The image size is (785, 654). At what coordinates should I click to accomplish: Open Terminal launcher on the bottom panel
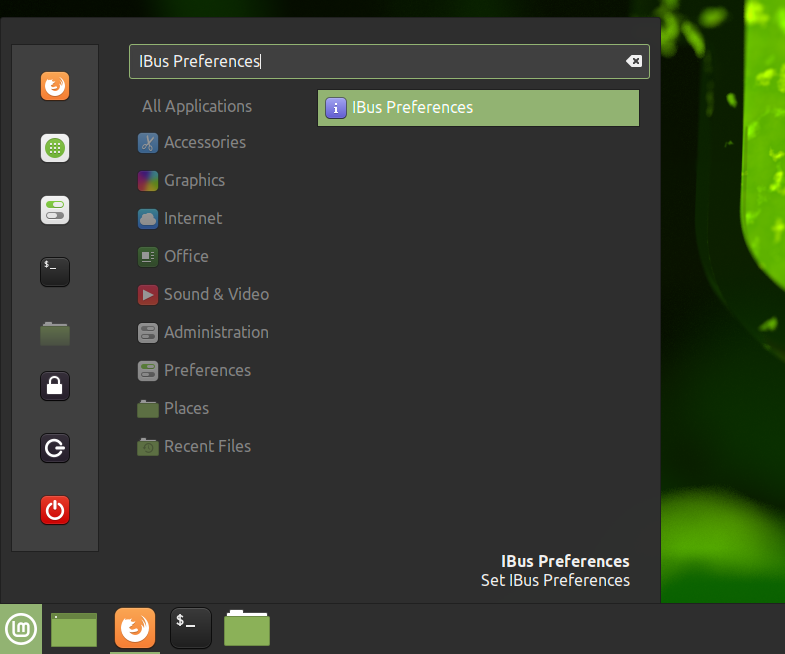(x=191, y=628)
